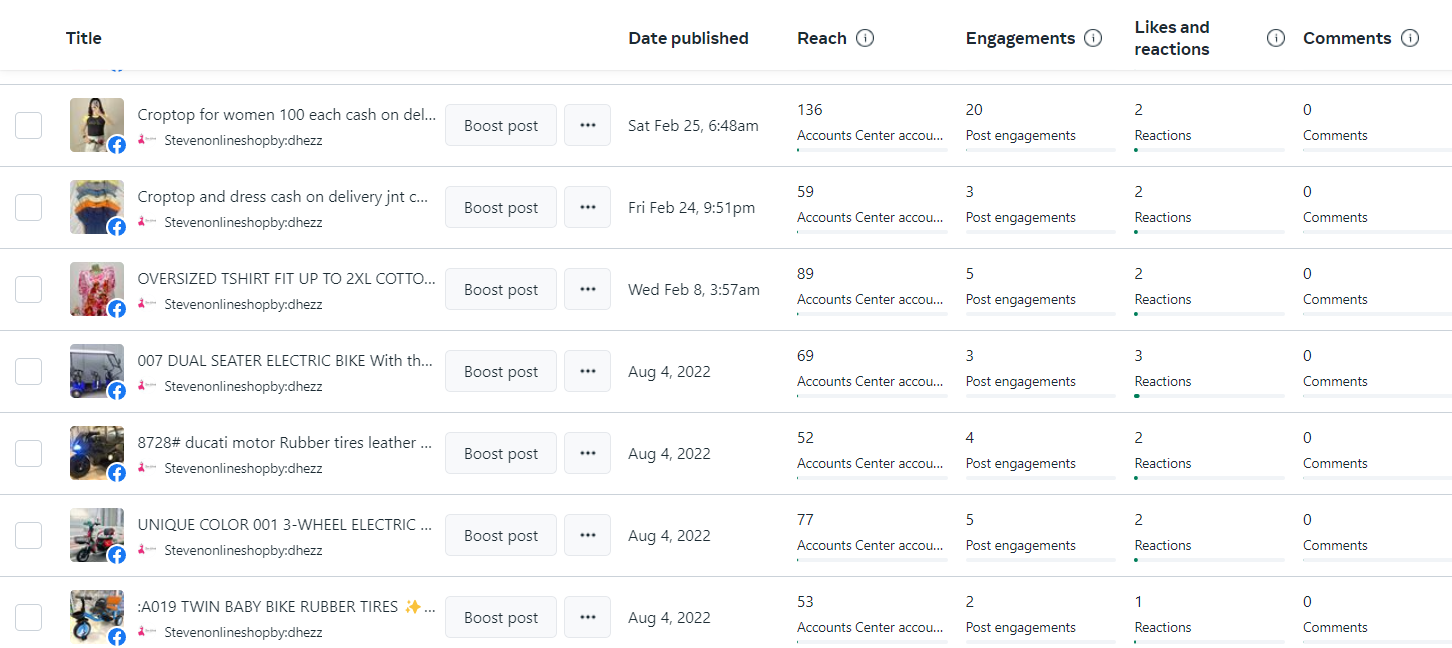Viewport: 1452px width, 648px height.
Task: Click reach progress bar for Croptop for women
Action: tap(872, 150)
